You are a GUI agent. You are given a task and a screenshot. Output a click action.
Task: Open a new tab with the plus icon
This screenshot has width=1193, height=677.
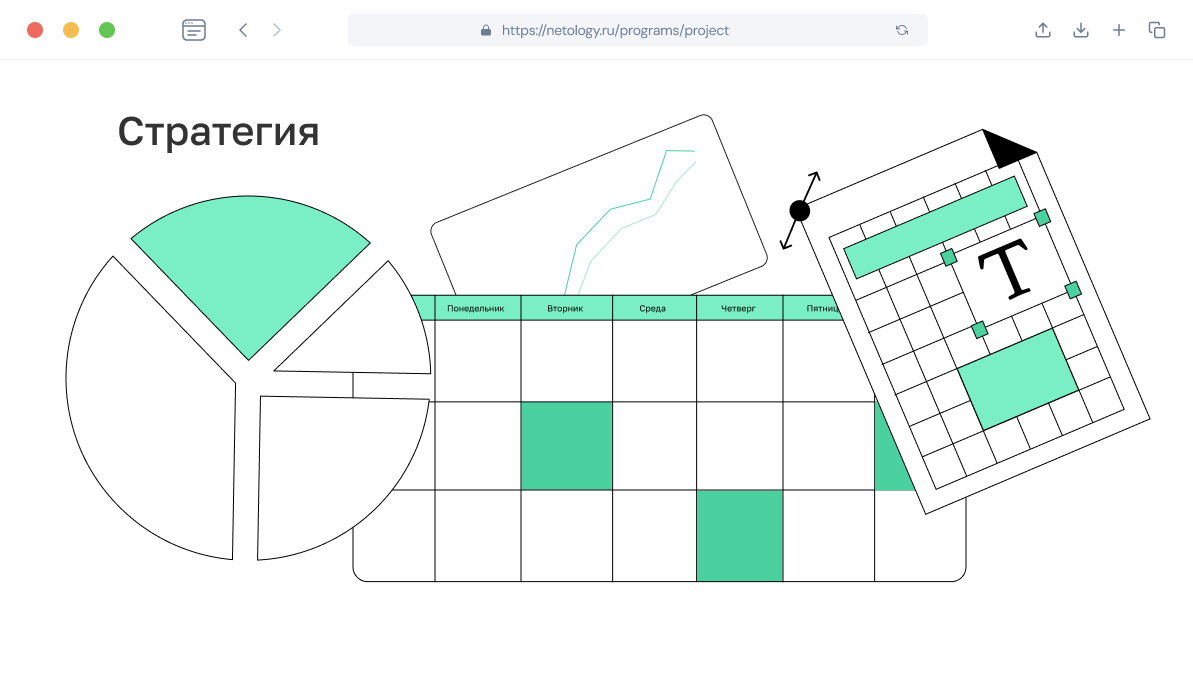coord(1119,30)
